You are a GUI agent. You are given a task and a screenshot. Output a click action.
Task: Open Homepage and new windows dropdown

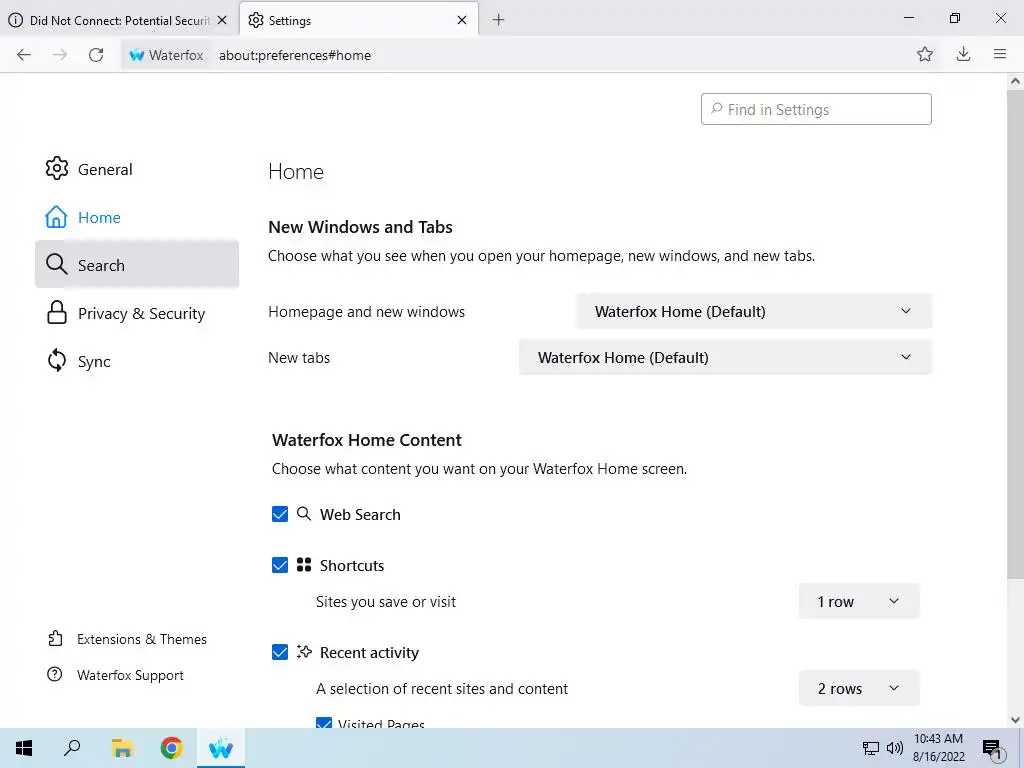click(x=754, y=312)
